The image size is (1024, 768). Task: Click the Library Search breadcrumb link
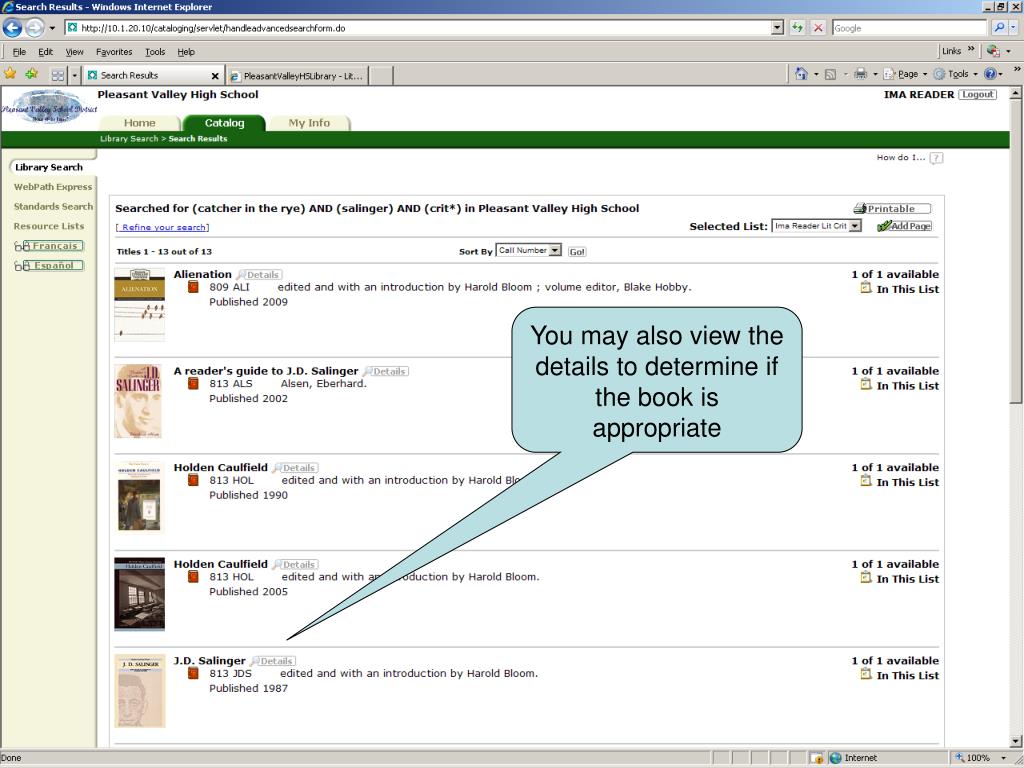click(x=129, y=138)
